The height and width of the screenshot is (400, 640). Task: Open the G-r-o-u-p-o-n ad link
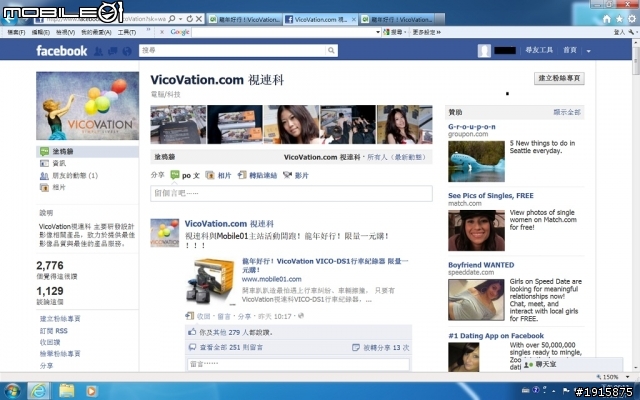click(472, 127)
